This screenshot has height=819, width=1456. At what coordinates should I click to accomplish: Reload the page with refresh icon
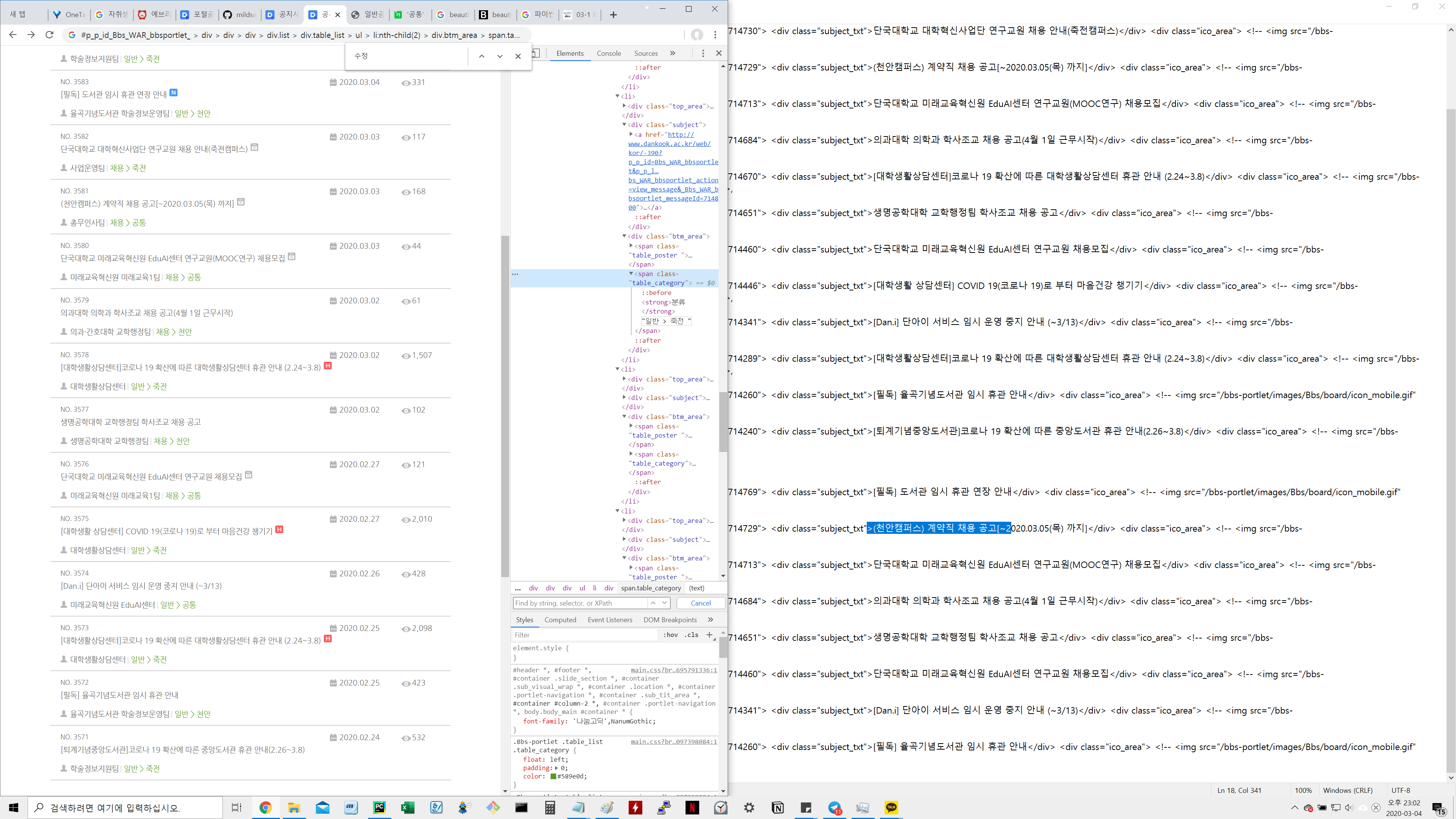point(49,35)
